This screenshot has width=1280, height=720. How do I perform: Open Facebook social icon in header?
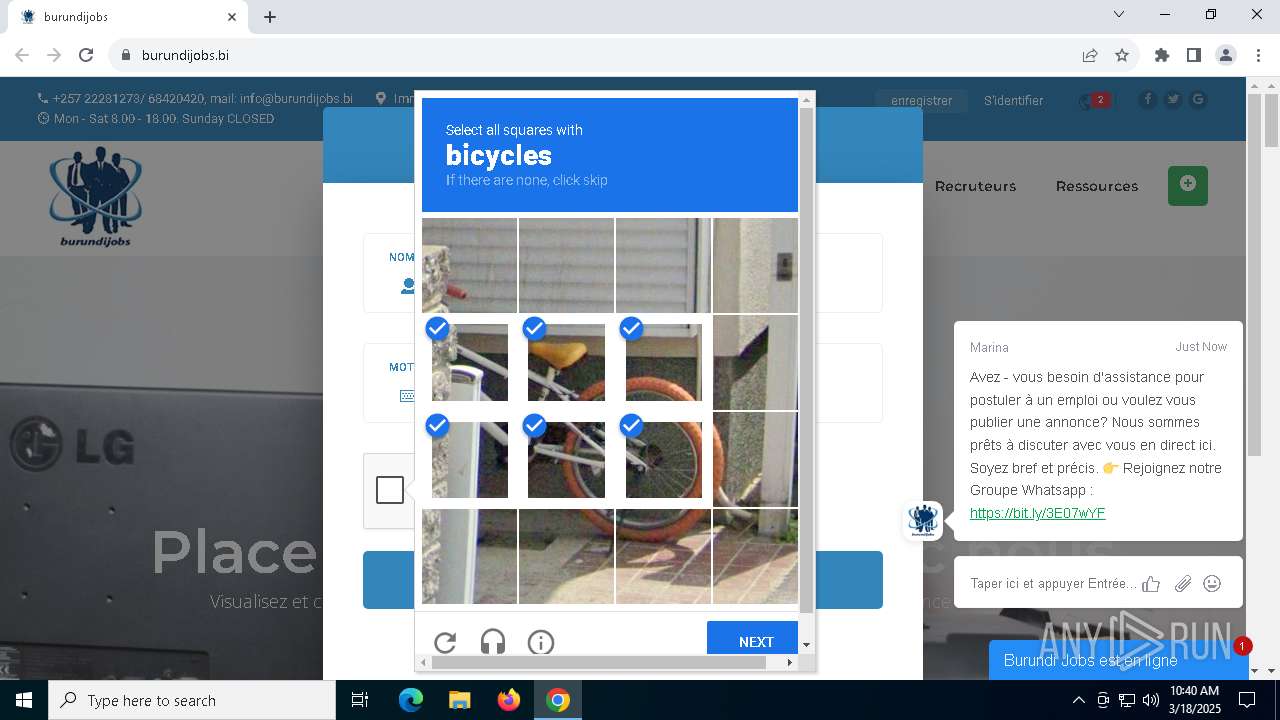tap(1147, 99)
